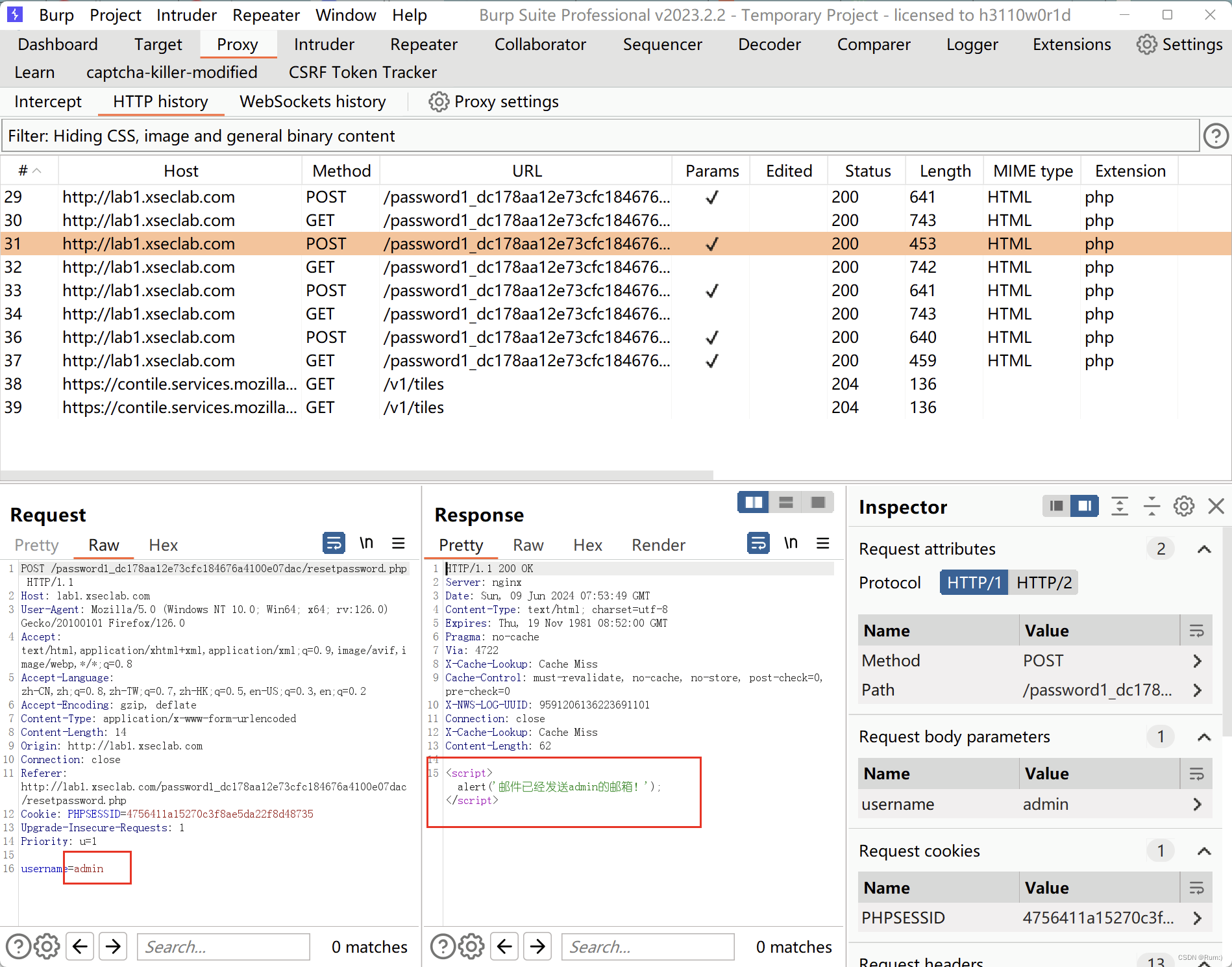Select history row 38 /v1/tiles
The width and height of the screenshot is (1232, 967).
point(615,384)
